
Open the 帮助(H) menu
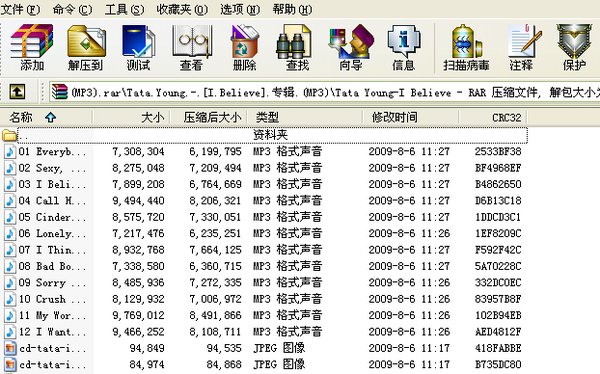(x=292, y=9)
